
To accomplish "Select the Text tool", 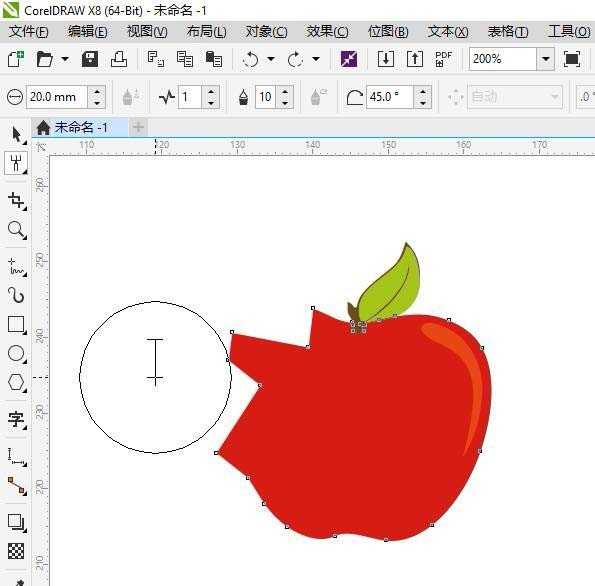I will (17, 420).
